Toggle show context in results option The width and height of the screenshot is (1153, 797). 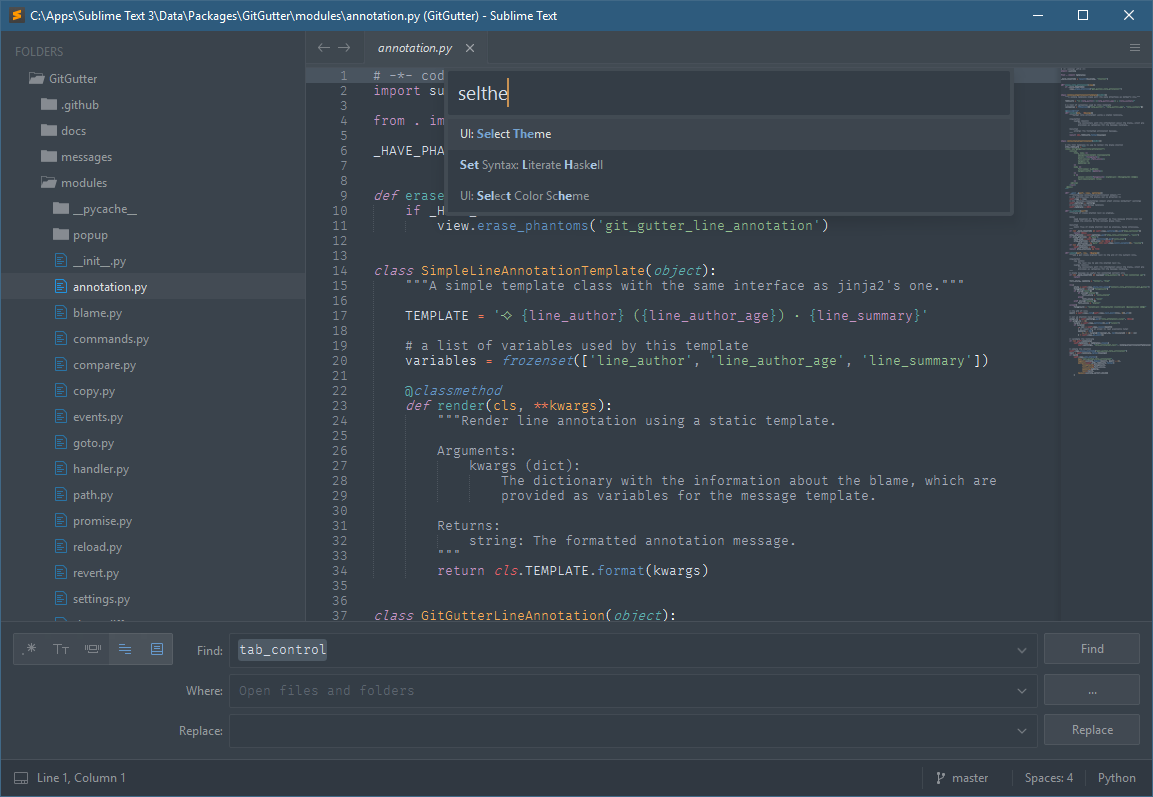coord(125,648)
